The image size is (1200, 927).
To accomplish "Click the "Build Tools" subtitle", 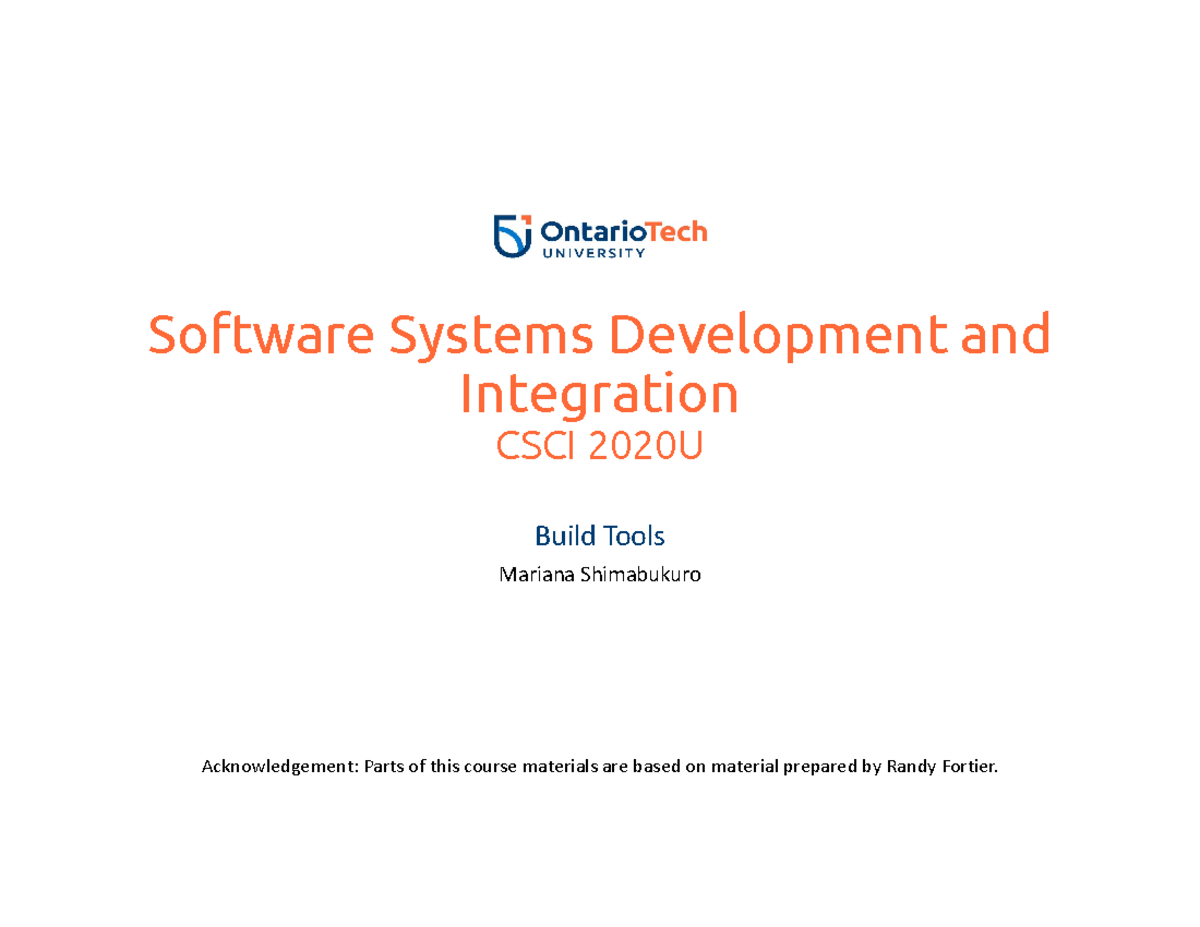I will (600, 536).
